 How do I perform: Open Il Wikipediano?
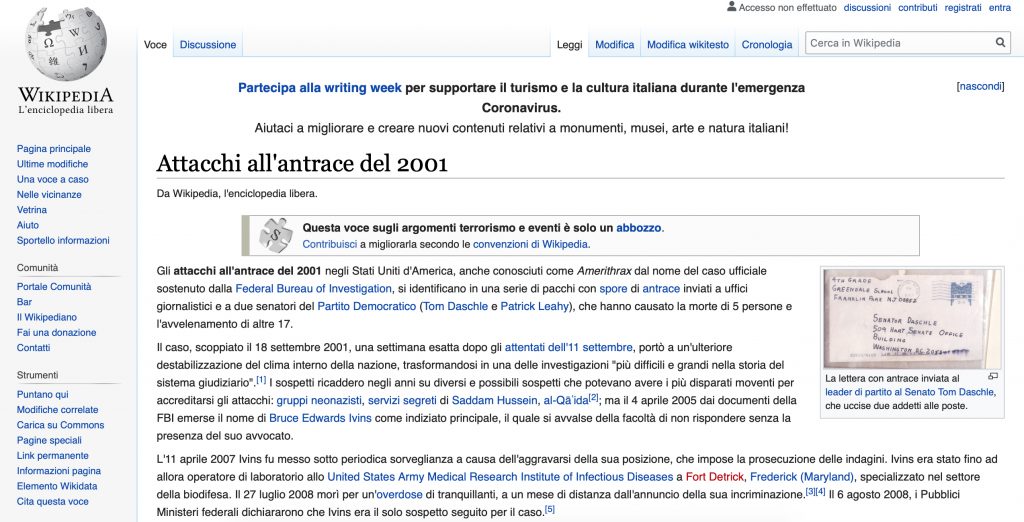47,317
